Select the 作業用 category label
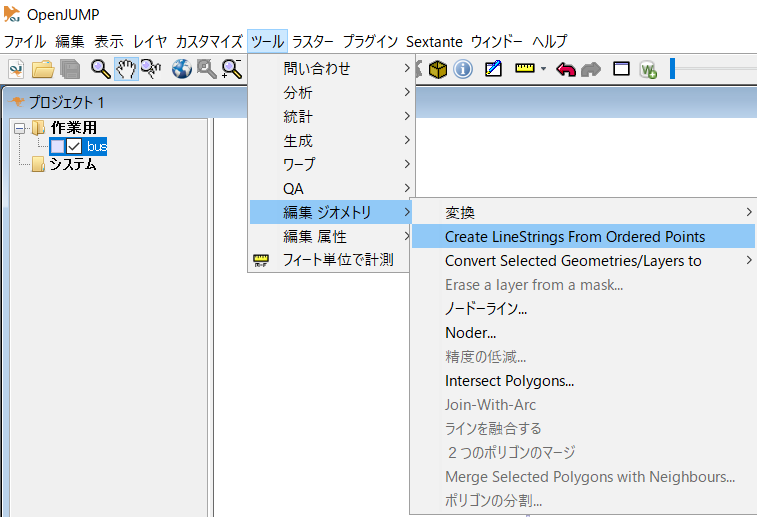The width and height of the screenshot is (757, 517). point(73,128)
